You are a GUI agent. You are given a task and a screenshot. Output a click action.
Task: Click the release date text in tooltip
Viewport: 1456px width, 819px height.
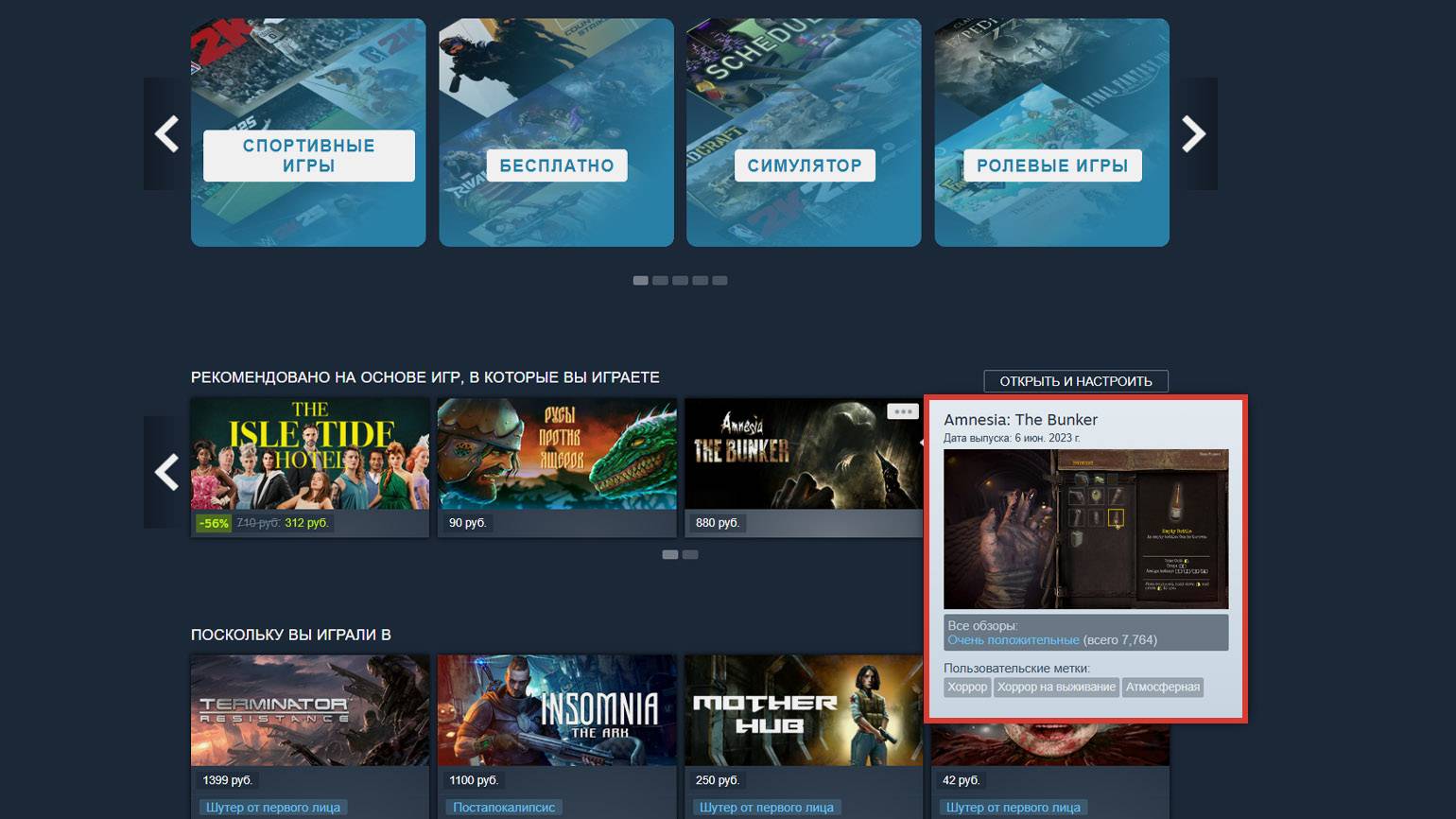[1012, 438]
